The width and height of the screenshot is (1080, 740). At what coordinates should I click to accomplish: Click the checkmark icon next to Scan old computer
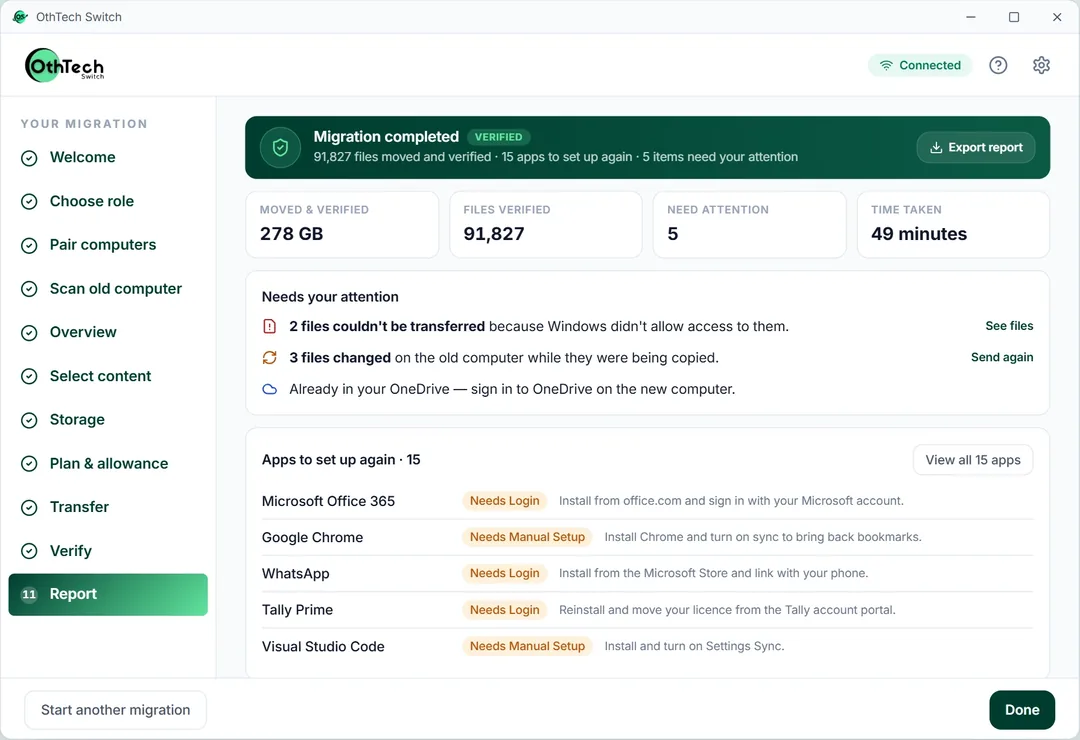click(29, 289)
